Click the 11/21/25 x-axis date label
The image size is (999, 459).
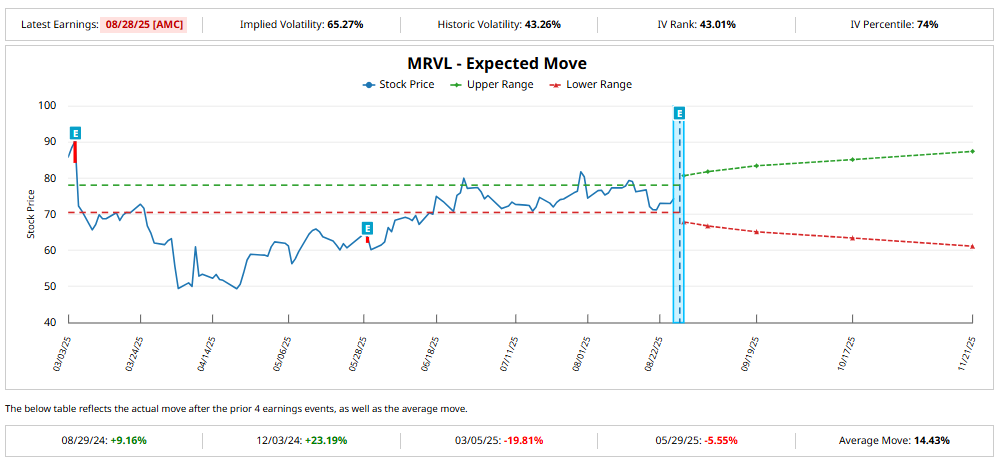point(967,352)
